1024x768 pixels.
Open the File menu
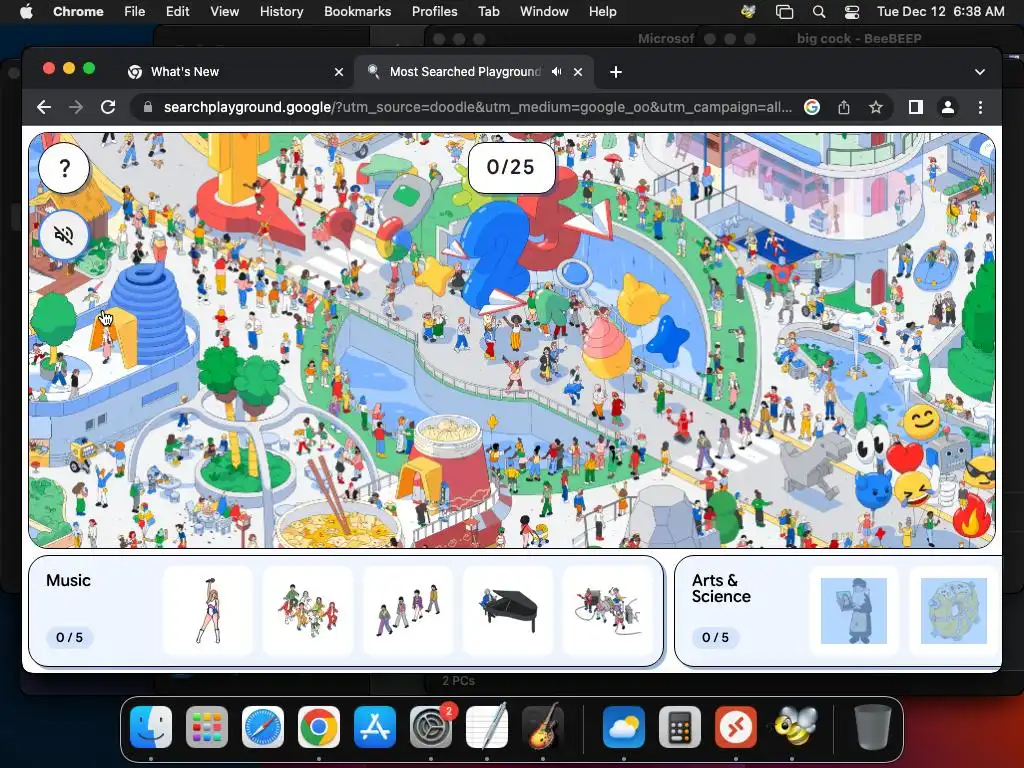(135, 11)
